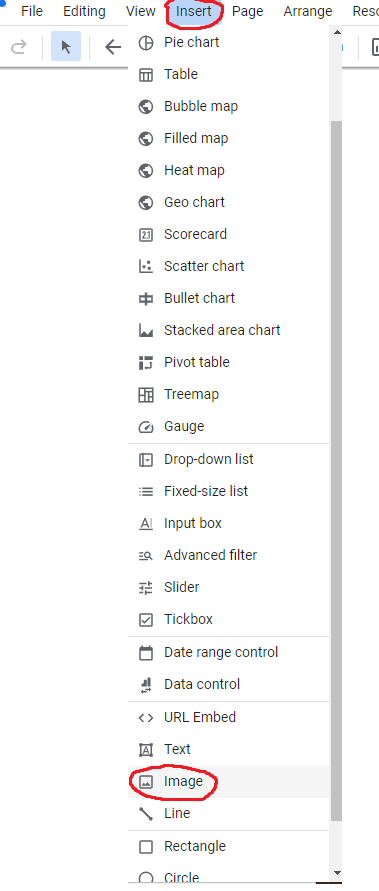Choose Bubble map from menu

pos(228,106)
